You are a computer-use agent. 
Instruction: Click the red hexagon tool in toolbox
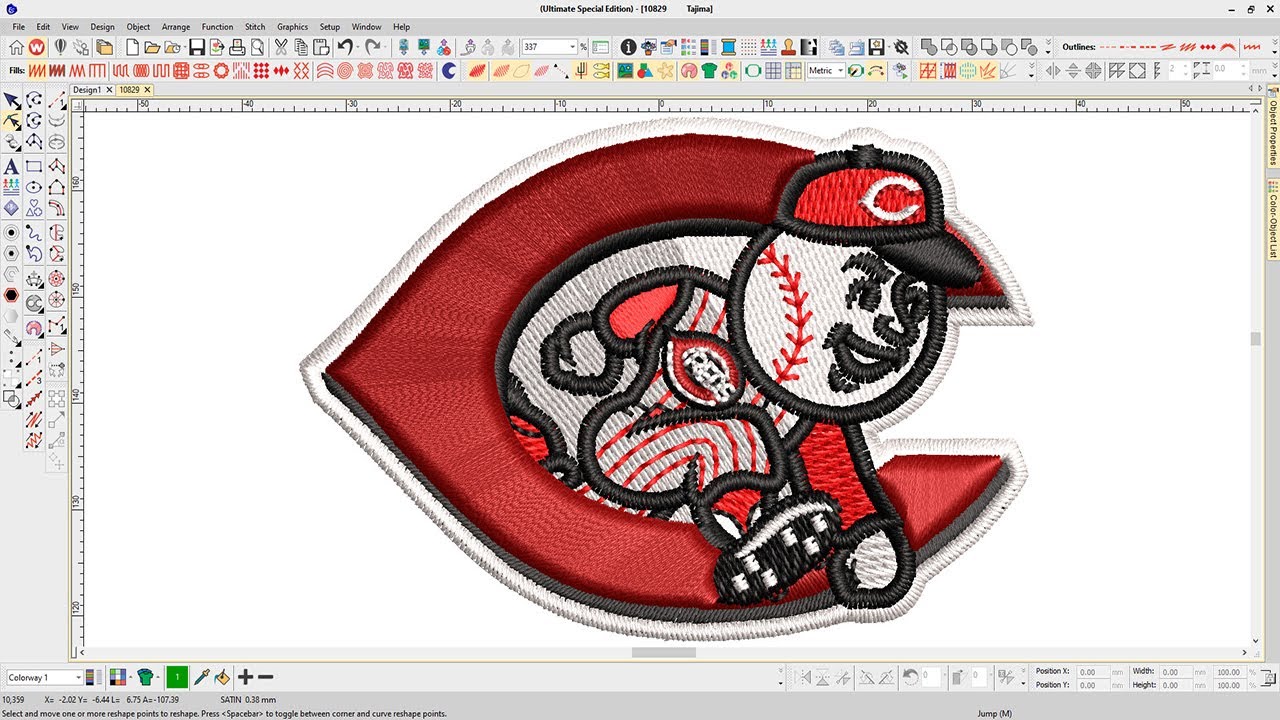11,296
